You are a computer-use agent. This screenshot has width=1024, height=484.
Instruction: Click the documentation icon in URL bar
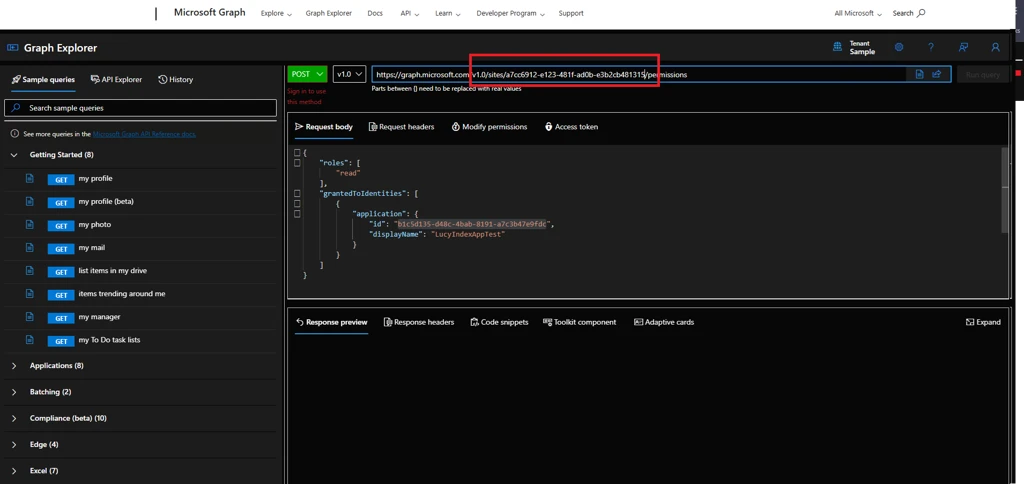click(x=919, y=74)
